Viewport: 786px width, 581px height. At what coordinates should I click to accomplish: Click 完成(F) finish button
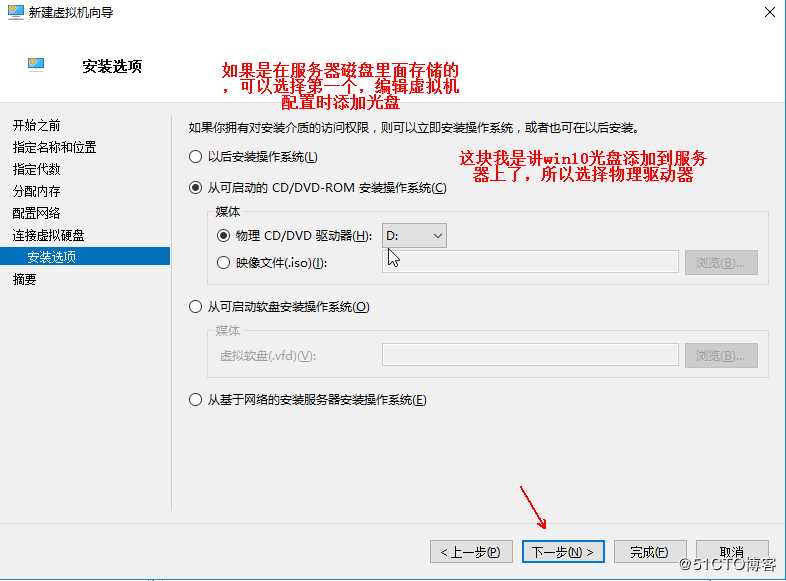[650, 551]
